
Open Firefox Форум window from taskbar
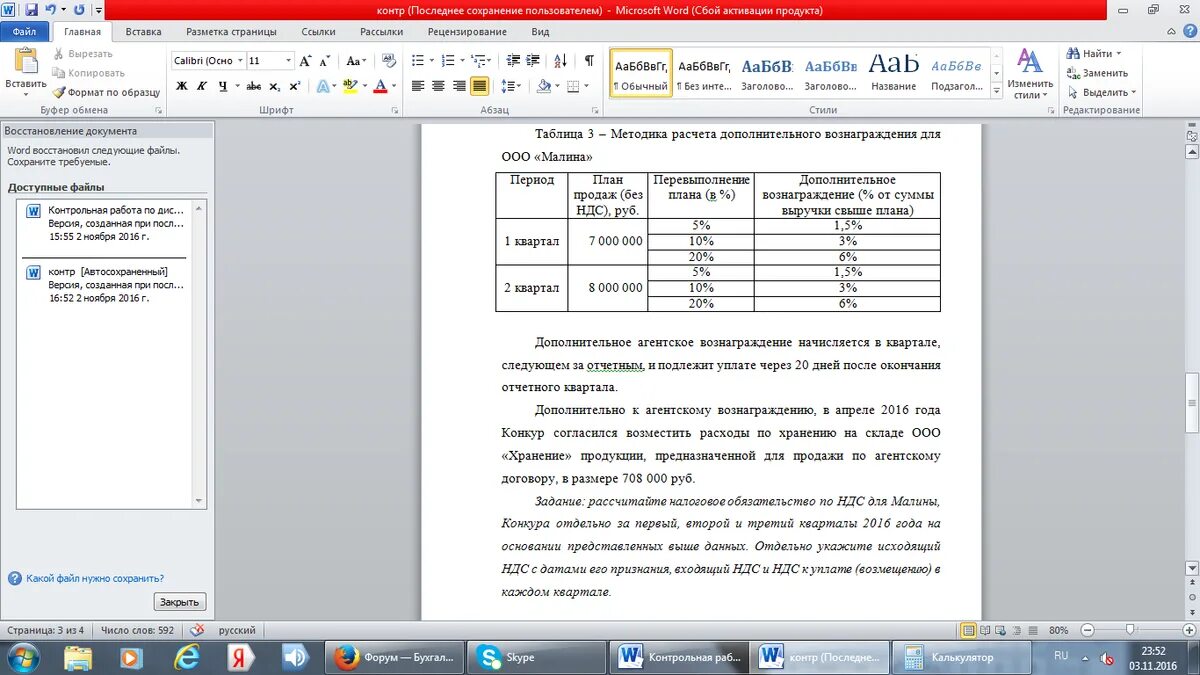396,657
